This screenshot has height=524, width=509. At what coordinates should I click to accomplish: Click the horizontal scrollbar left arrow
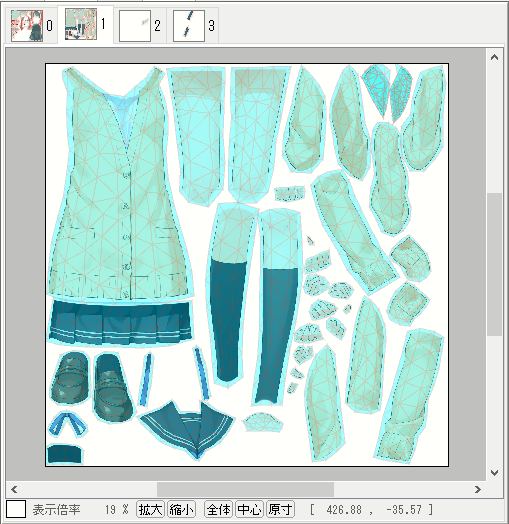click(x=14, y=490)
